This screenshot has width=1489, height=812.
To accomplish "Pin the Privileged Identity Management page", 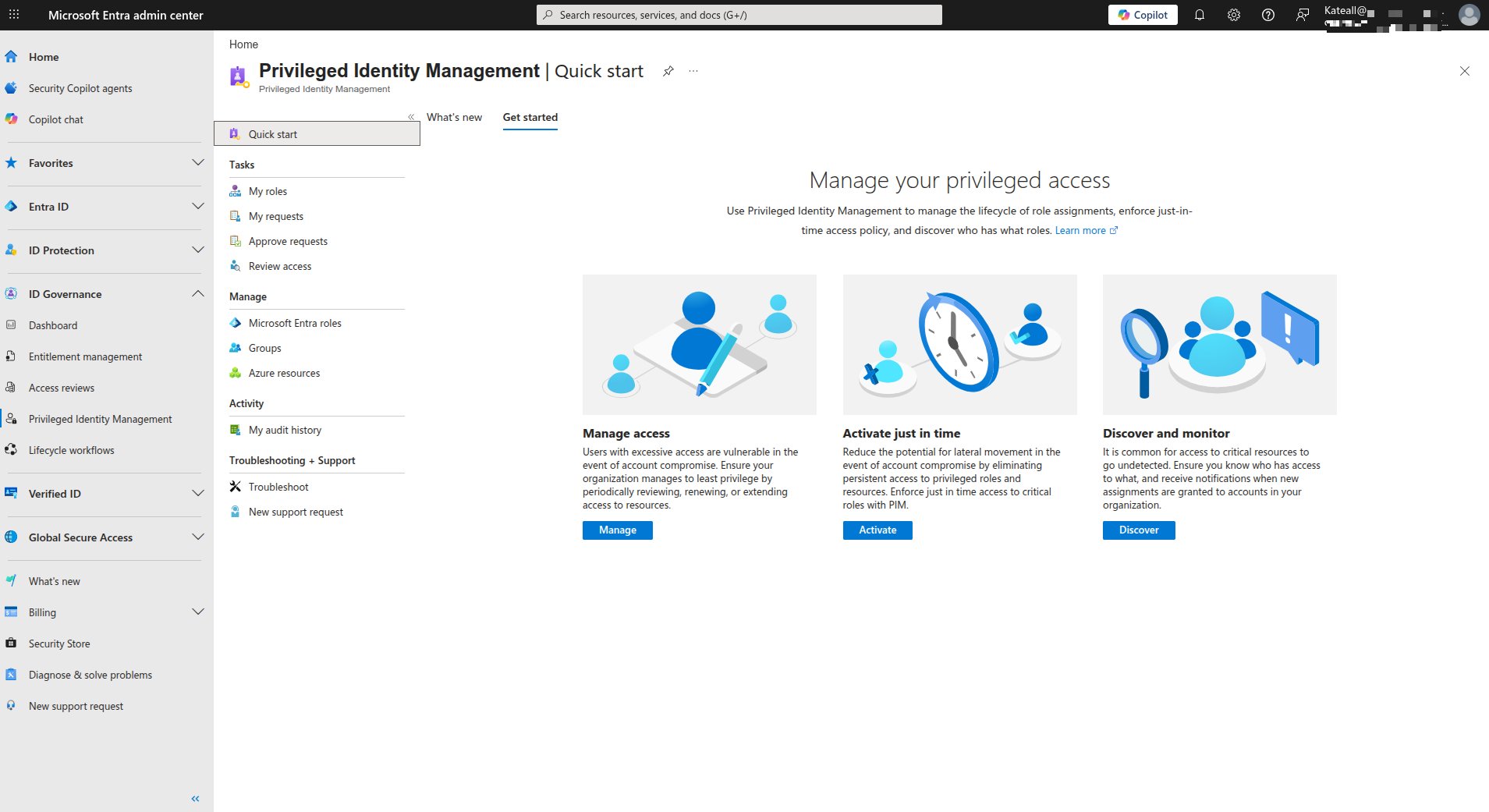I will (x=668, y=71).
